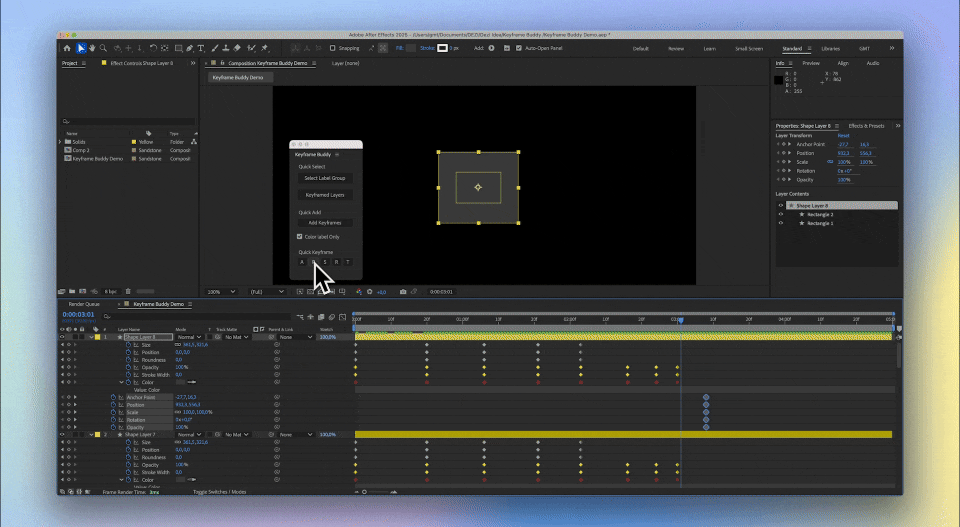The width and height of the screenshot is (960, 527).
Task: Open the viewer (Full) resolution dropdown
Action: click(266, 292)
